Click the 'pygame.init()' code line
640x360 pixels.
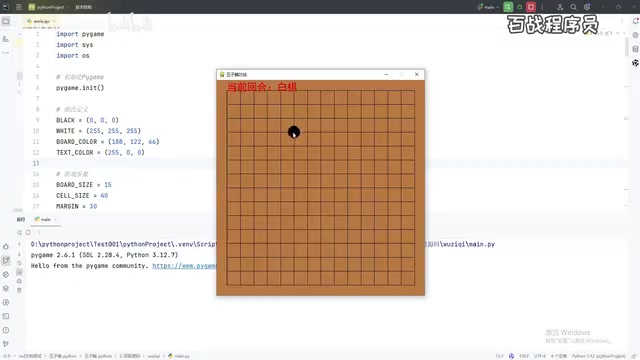[x=80, y=88]
